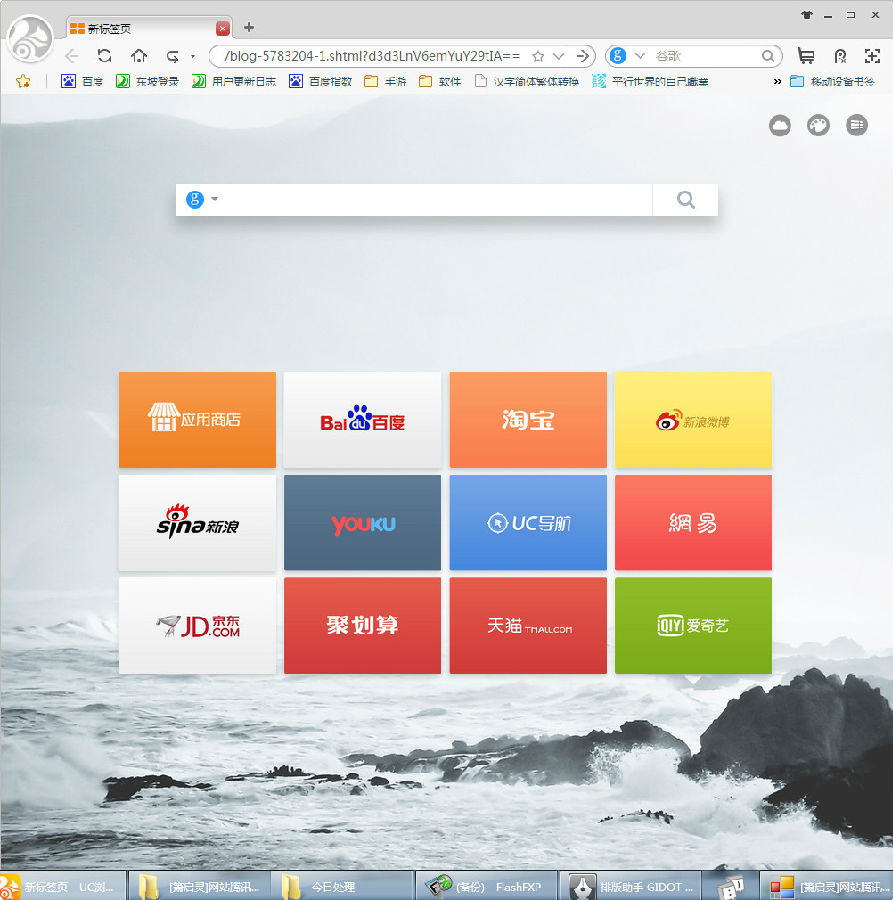Open the 东坡导录 bookmark
This screenshot has width=893, height=900.
pyautogui.click(x=147, y=82)
